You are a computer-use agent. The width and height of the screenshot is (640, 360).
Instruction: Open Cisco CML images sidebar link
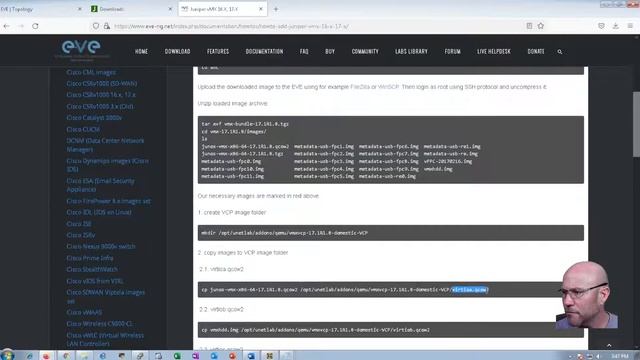pos(91,72)
